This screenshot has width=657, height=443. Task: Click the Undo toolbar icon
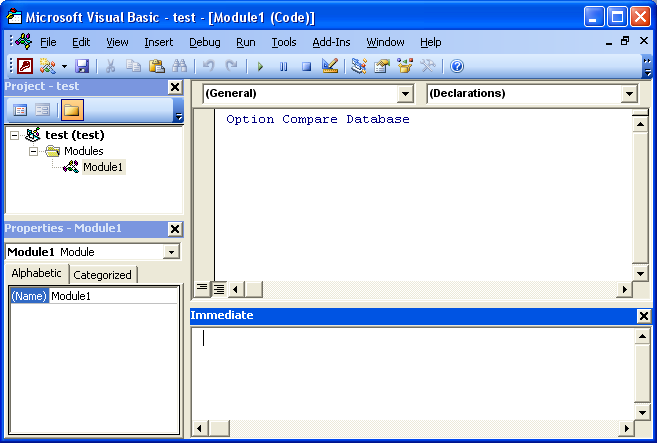click(x=208, y=66)
